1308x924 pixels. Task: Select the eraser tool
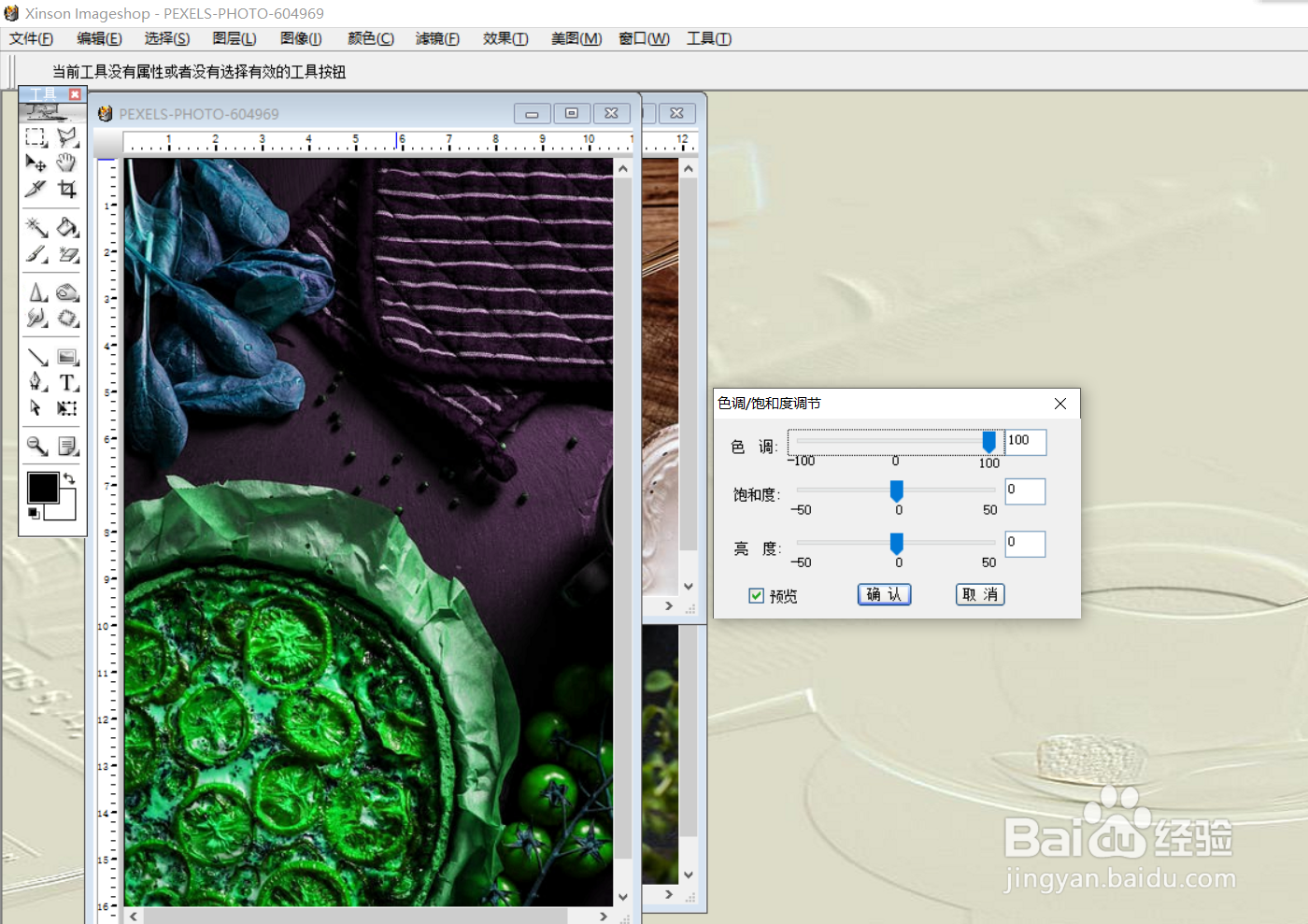tap(67, 254)
